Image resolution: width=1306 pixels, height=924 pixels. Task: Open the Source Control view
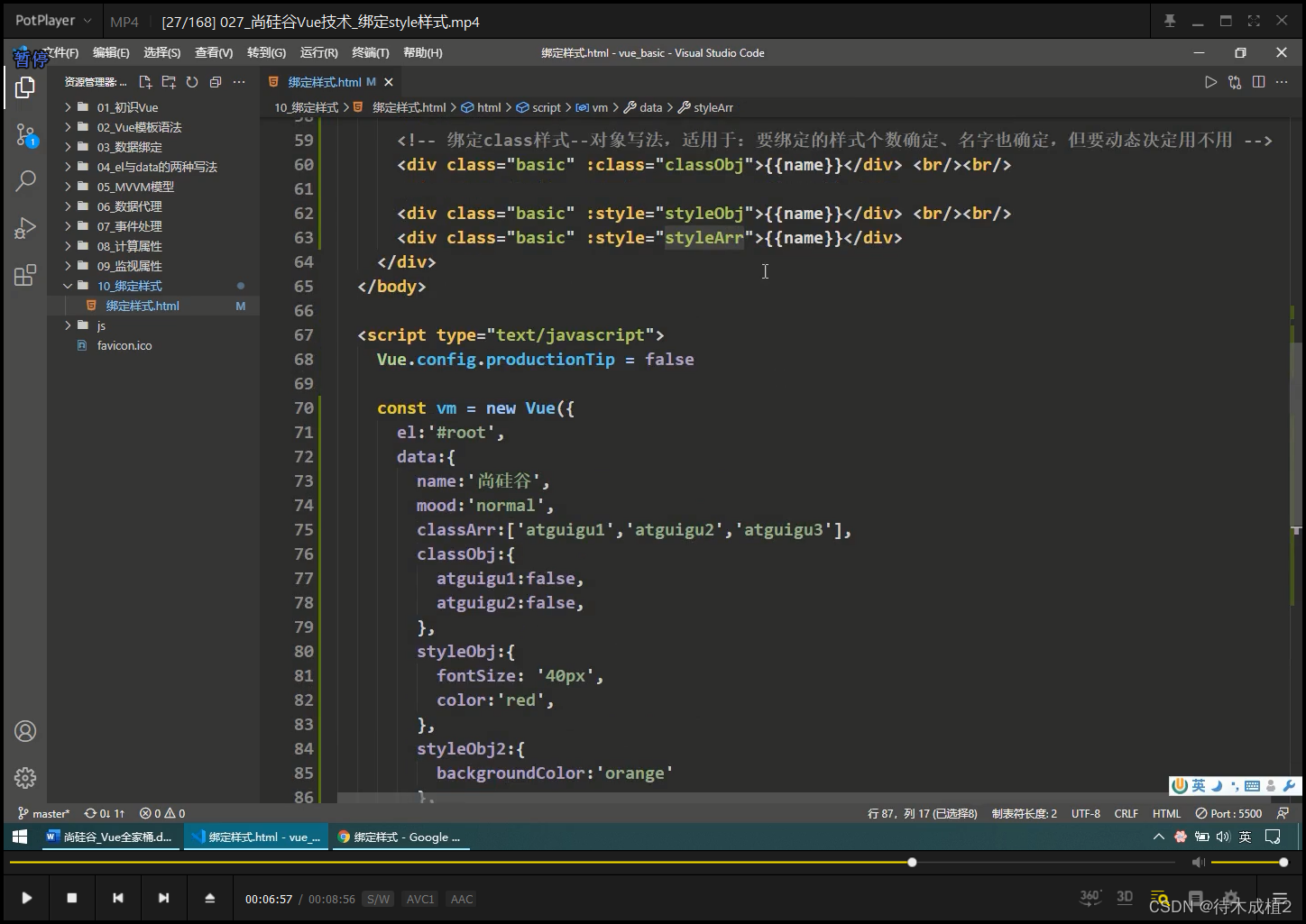coord(25,135)
